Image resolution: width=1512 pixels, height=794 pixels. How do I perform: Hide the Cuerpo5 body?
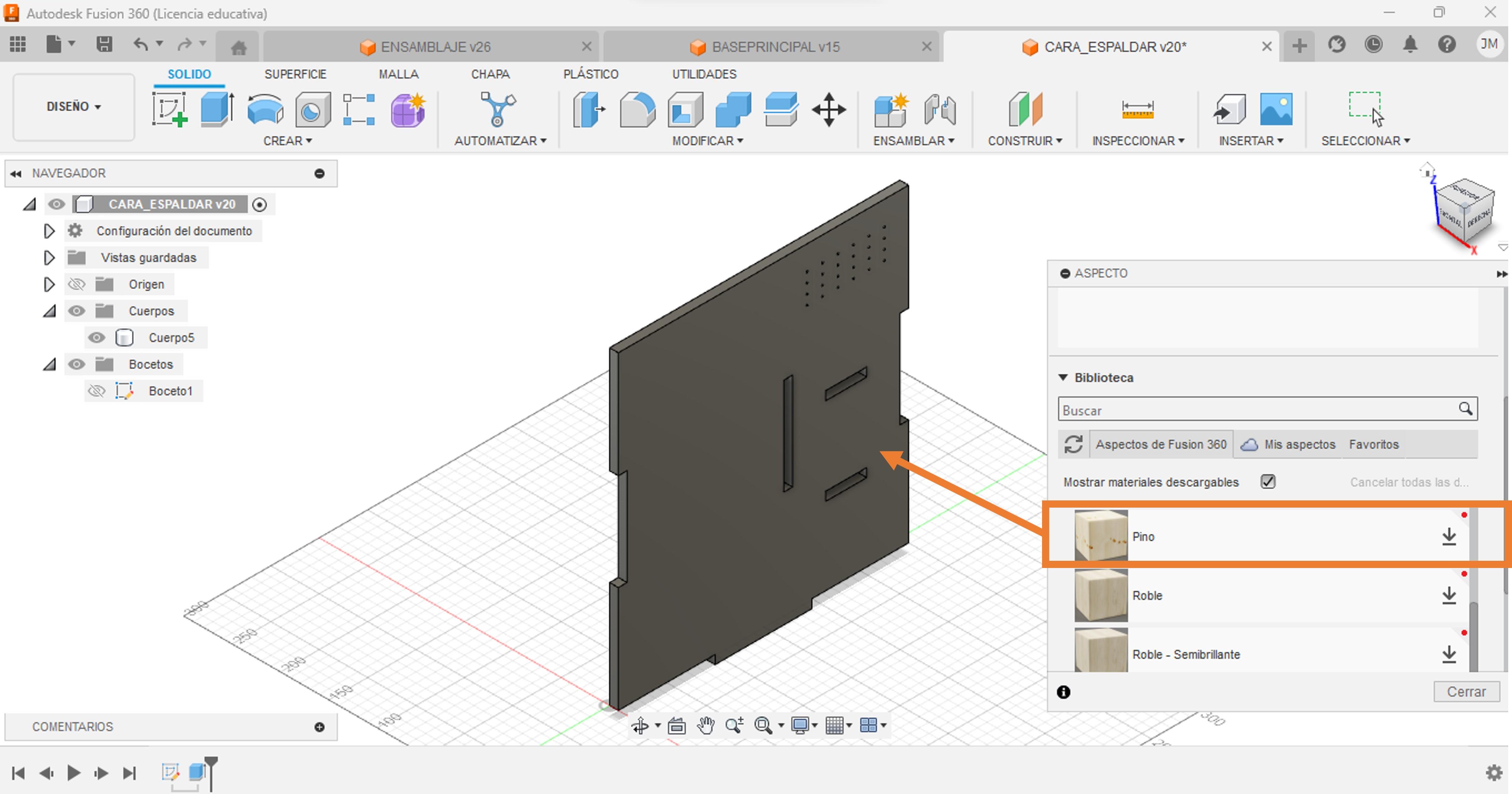tap(97, 338)
